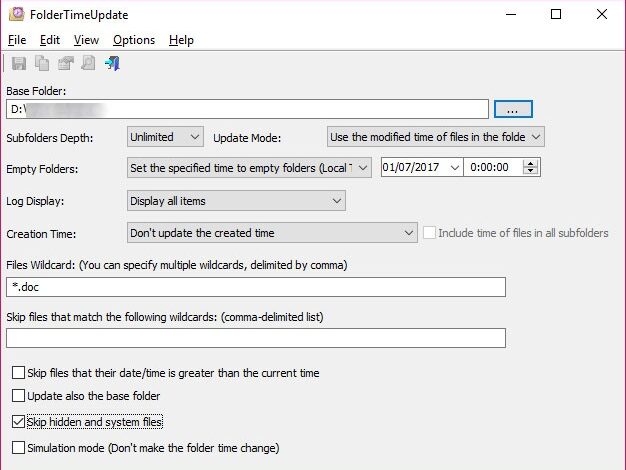Open the date picker showing 01/07/2017

pos(454,167)
